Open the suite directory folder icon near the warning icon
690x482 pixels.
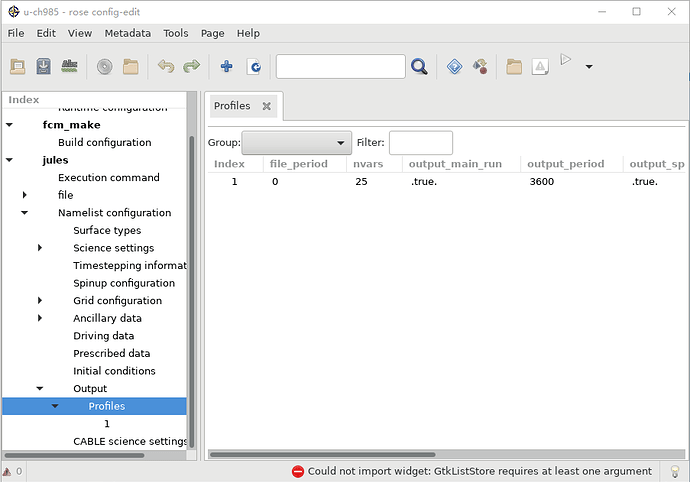click(514, 67)
